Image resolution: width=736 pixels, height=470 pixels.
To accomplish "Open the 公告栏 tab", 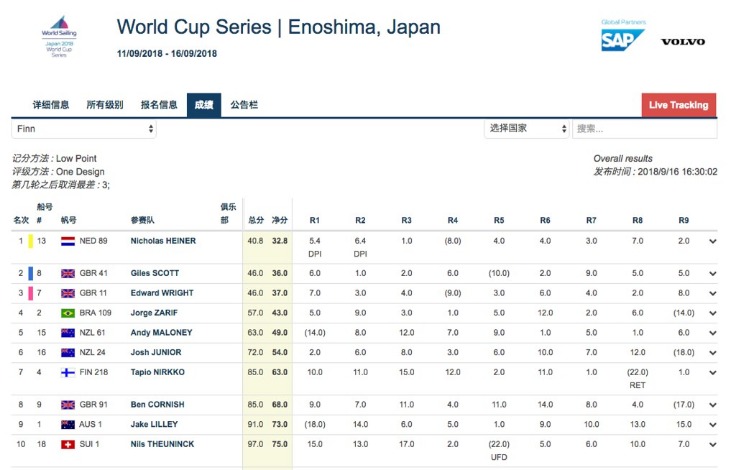I will (x=244, y=105).
